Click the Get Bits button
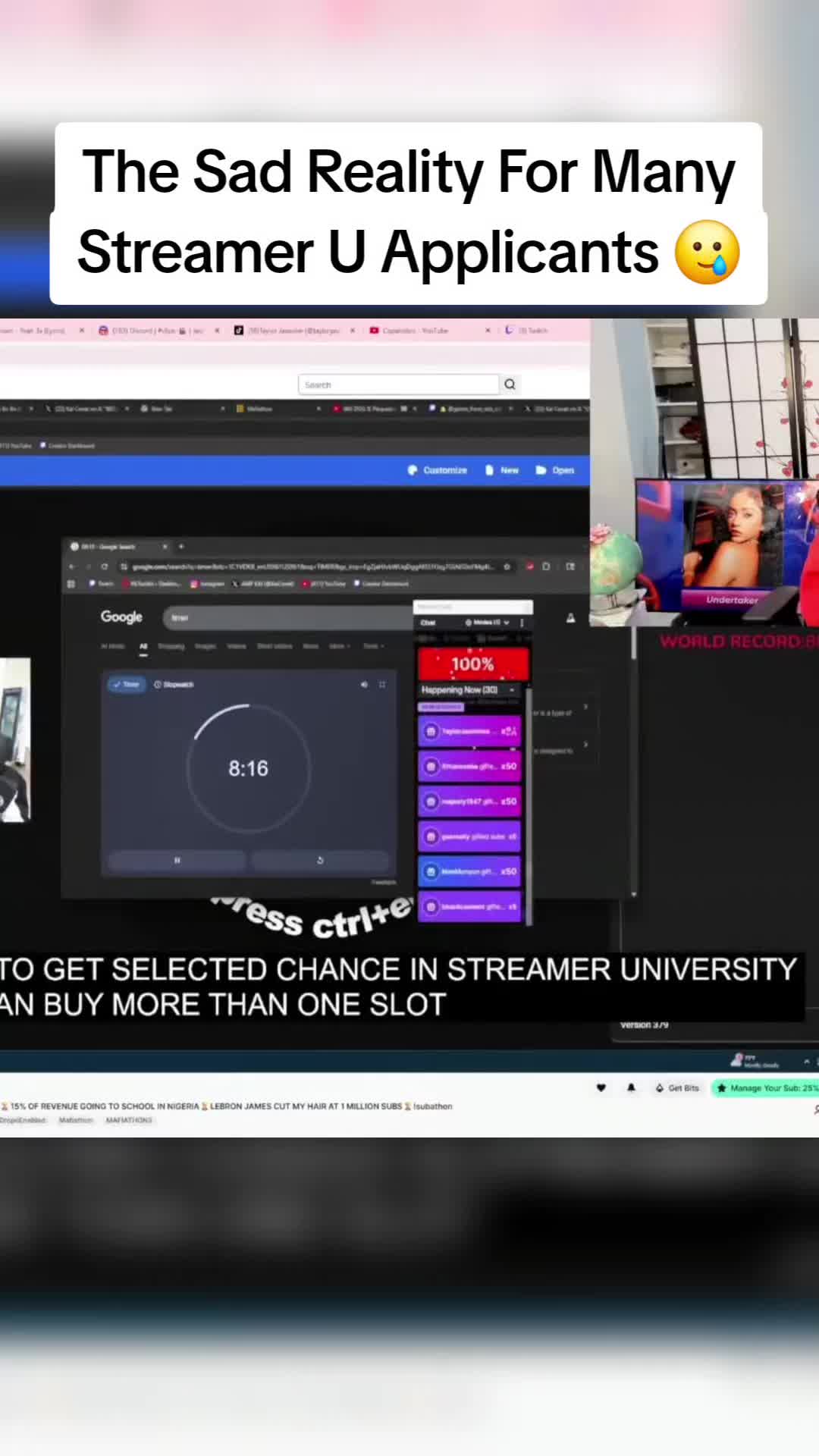 pos(677,1088)
